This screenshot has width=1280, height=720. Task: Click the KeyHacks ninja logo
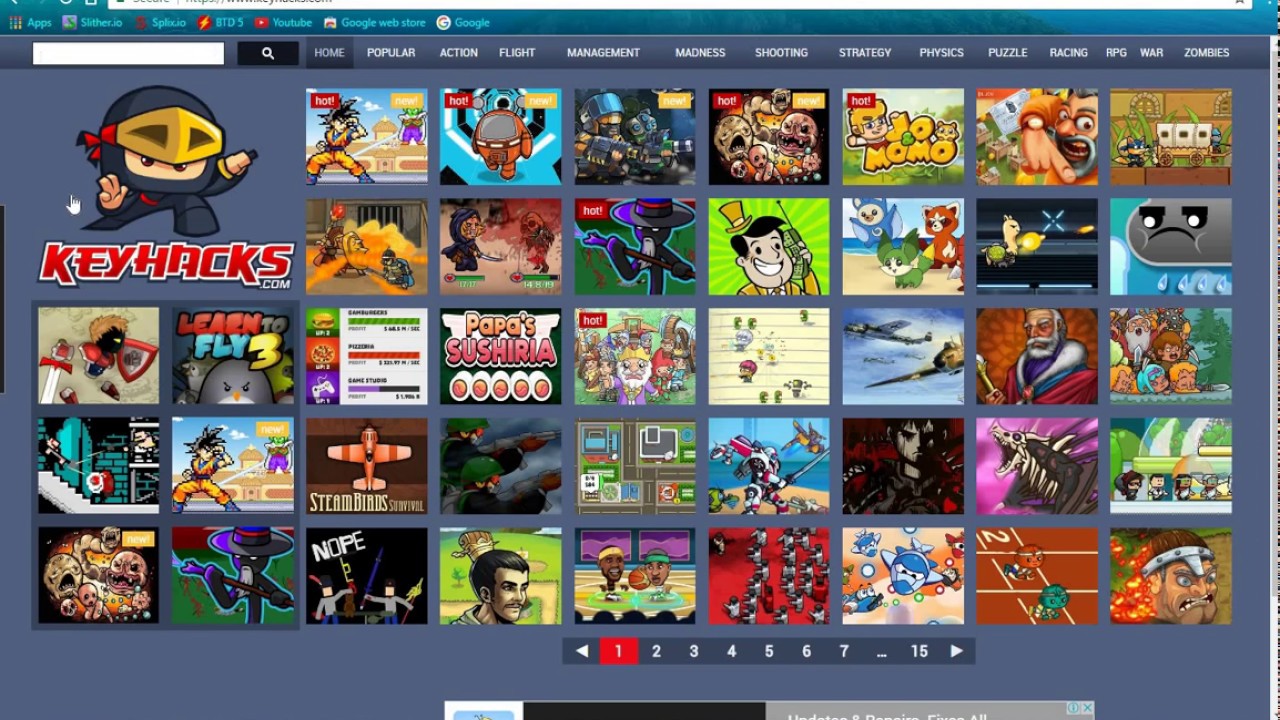(166, 188)
